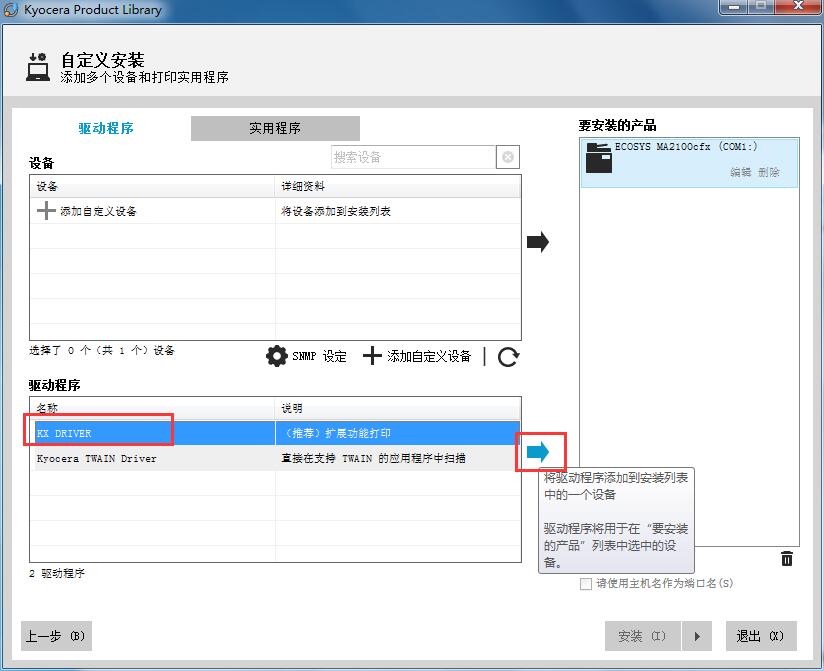Switch to the 驱动程序 tab
Screen dimensions: 824x671
point(106,128)
